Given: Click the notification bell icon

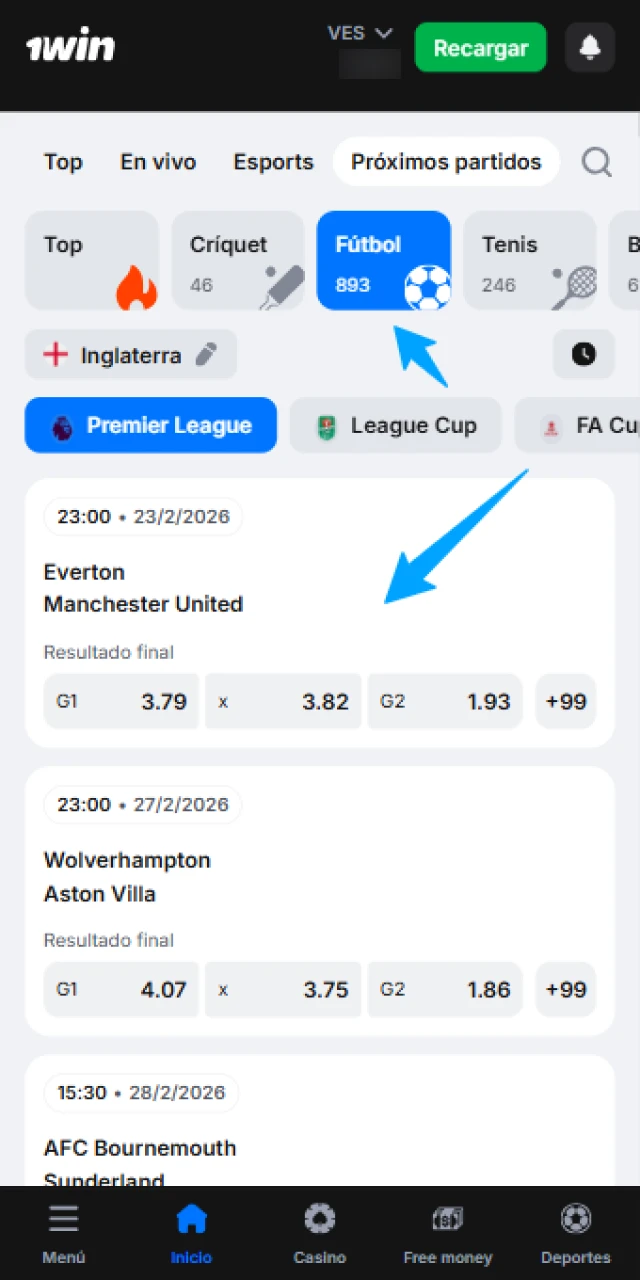Looking at the screenshot, I should 590,47.
